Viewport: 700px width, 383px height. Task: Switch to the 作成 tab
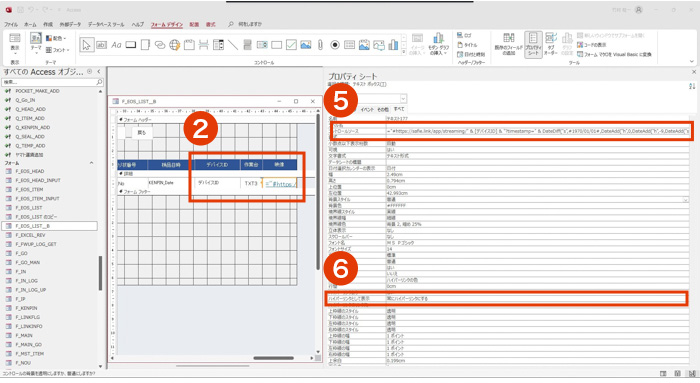tap(48, 24)
